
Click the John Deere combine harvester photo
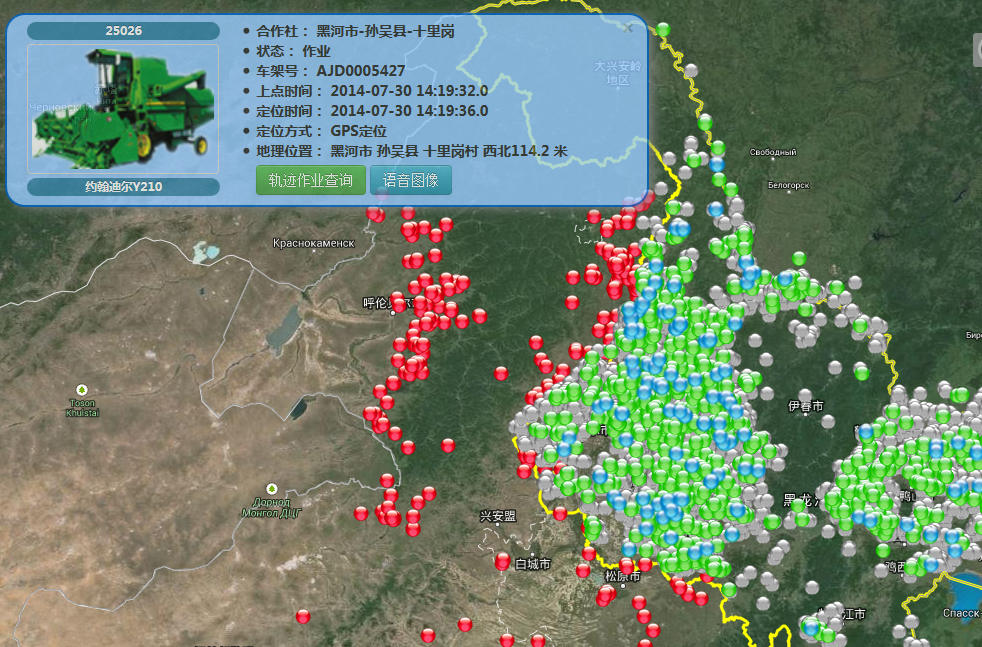(123, 109)
